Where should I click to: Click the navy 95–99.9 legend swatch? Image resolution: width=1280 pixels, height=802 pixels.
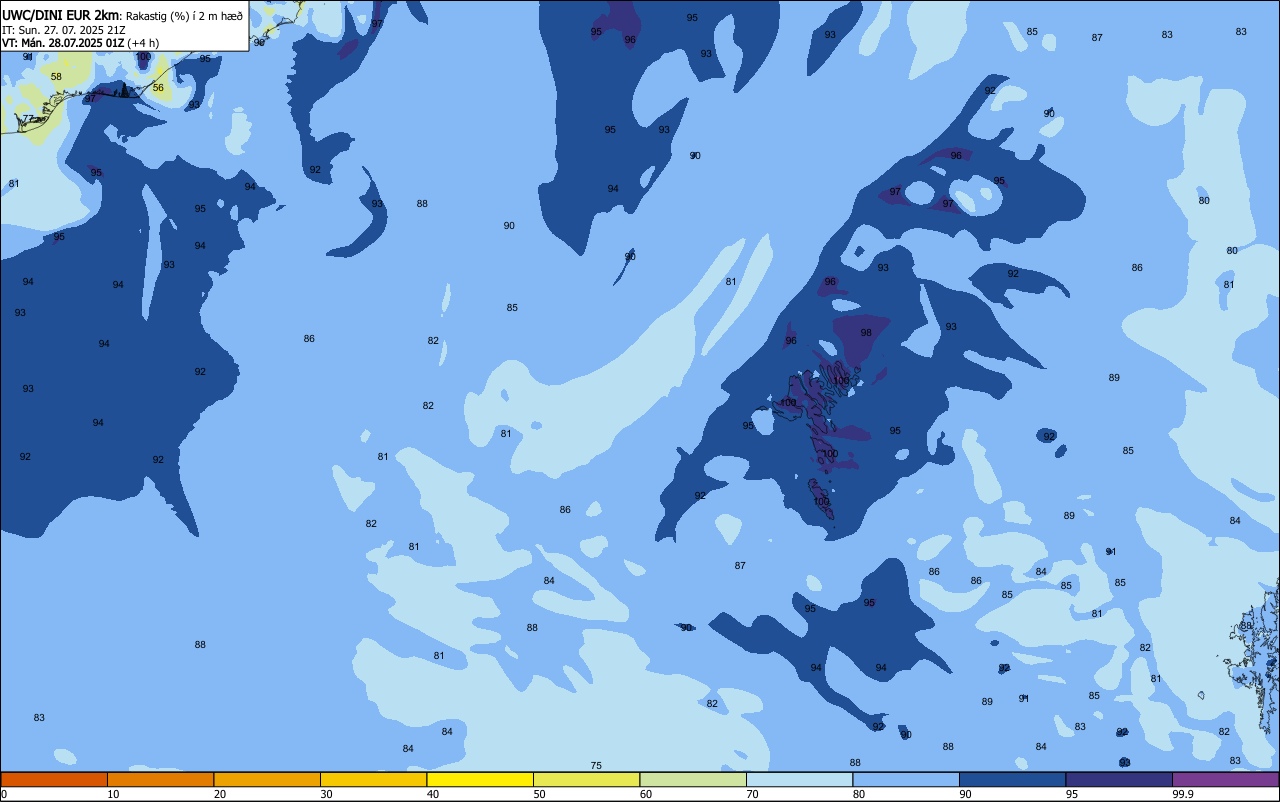(1119, 779)
